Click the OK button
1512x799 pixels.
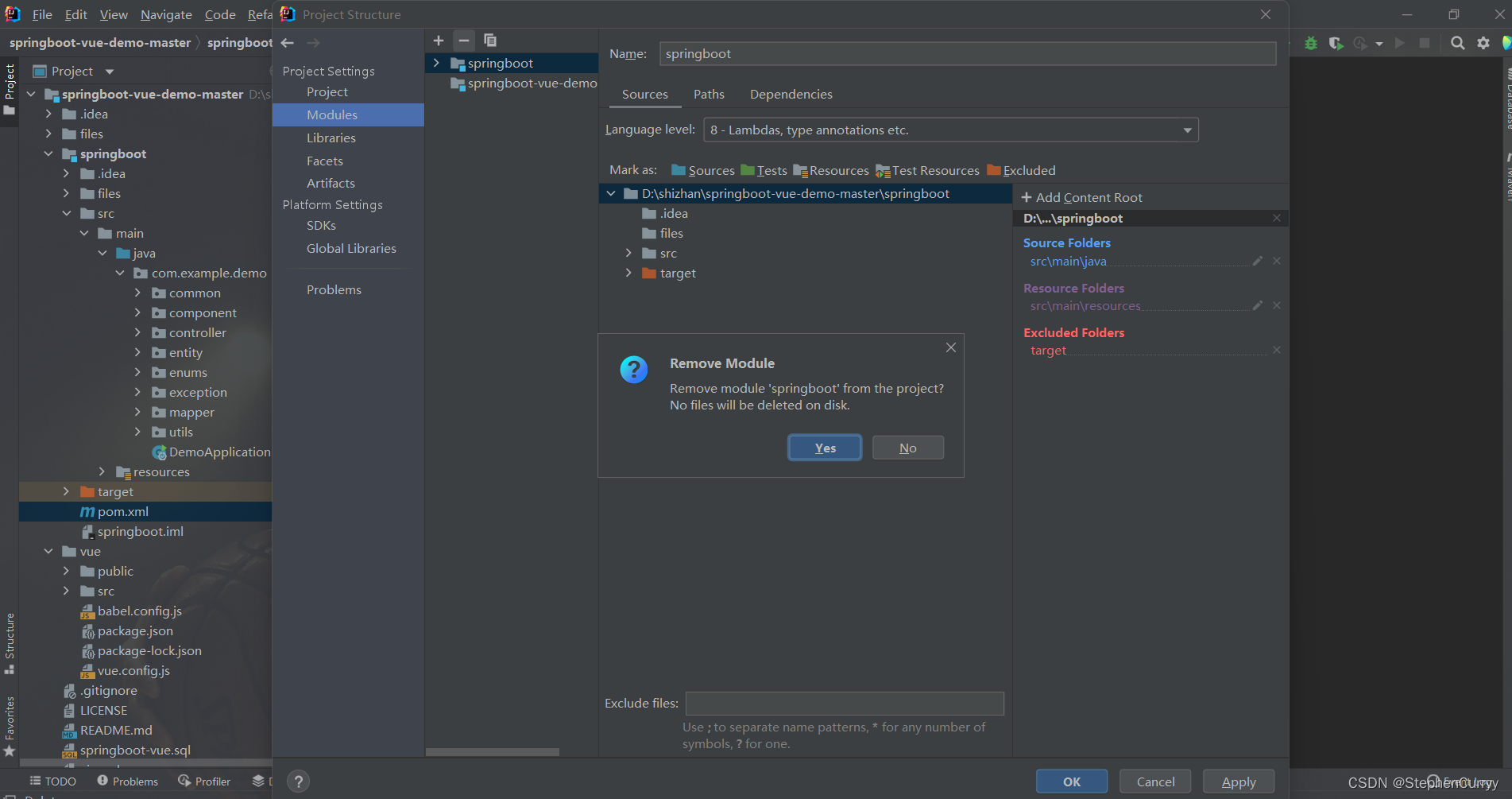point(1072,782)
